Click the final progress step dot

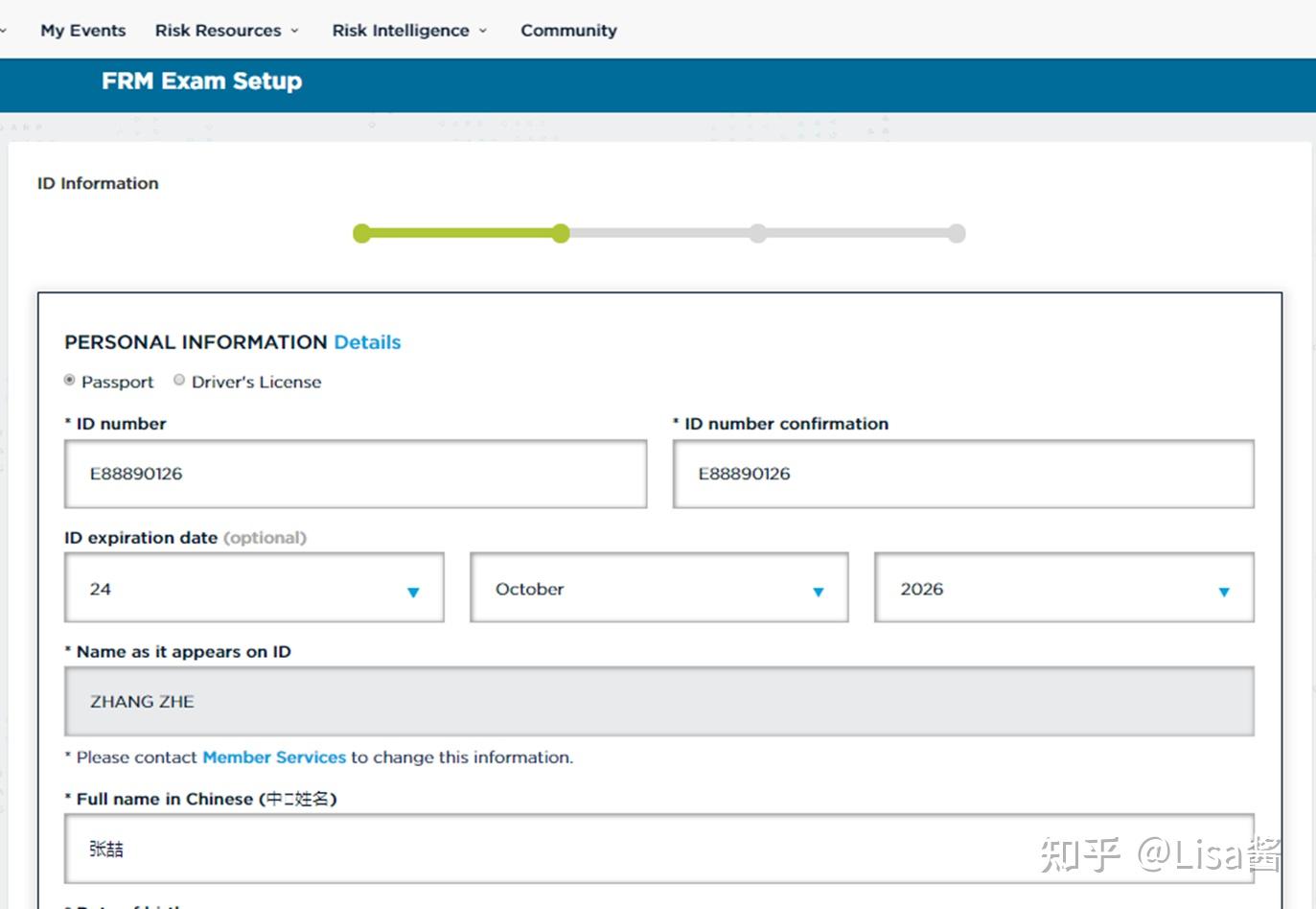957,233
